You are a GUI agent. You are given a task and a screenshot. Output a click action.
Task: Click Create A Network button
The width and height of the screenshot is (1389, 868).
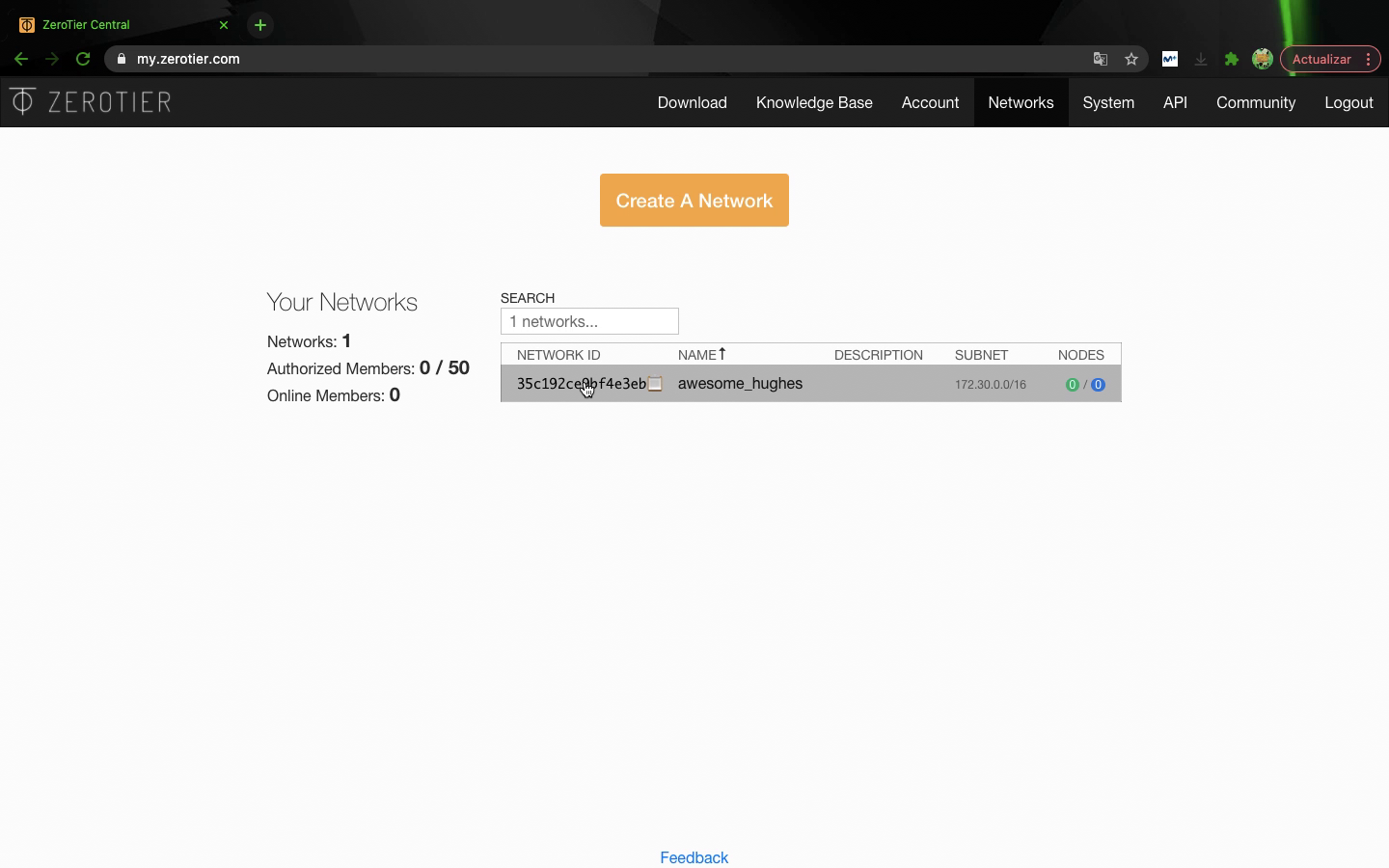pos(694,201)
